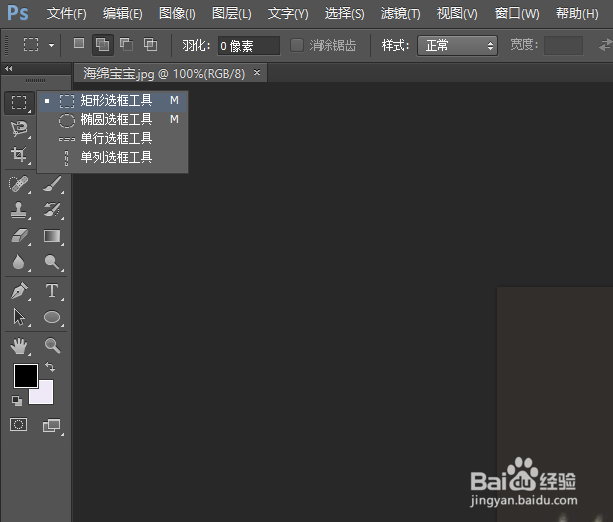The width and height of the screenshot is (613, 522).
Task: Swap width and height arrows icon
Action: 605,45
